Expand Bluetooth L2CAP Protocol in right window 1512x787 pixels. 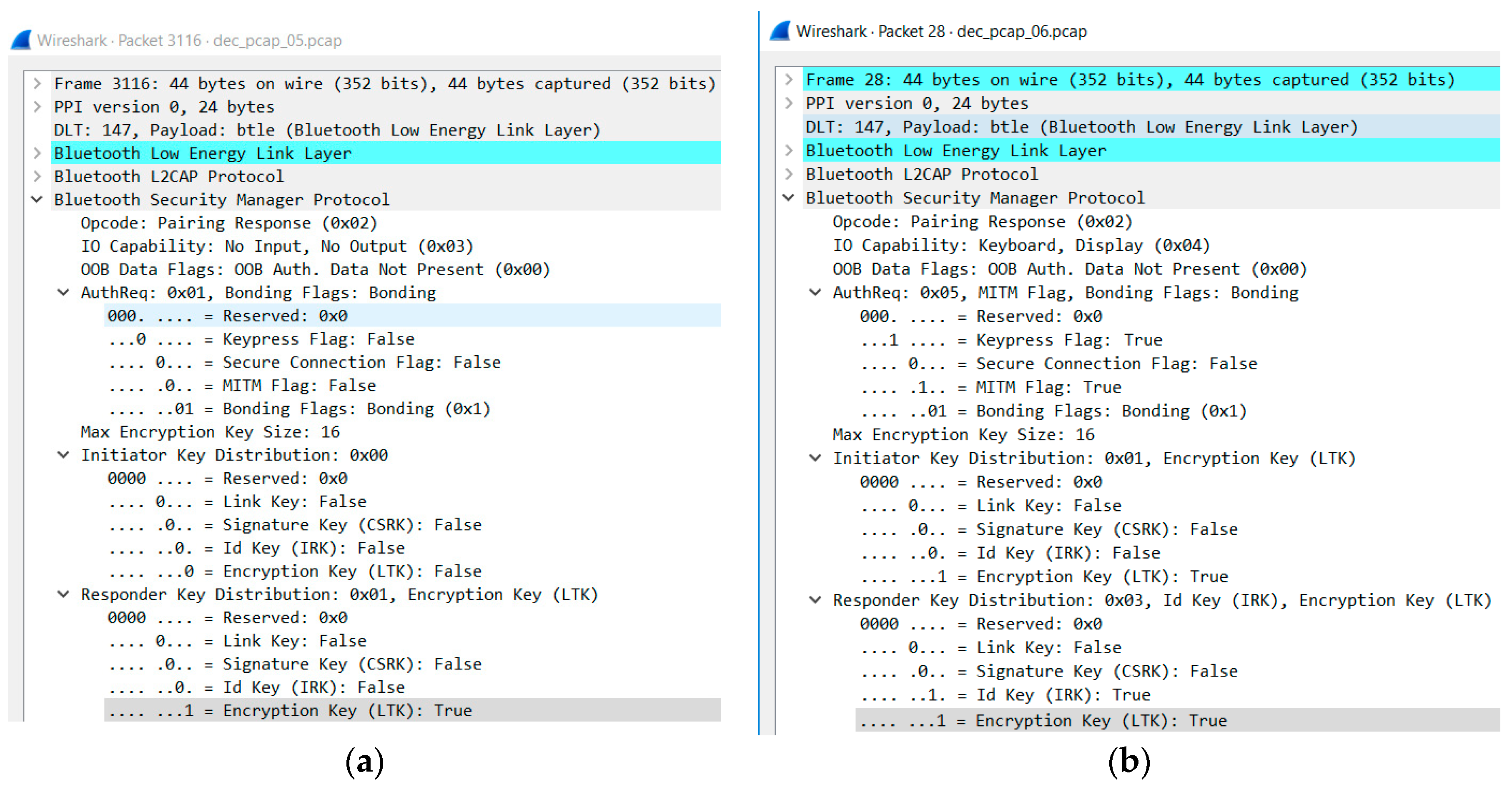pos(789,174)
